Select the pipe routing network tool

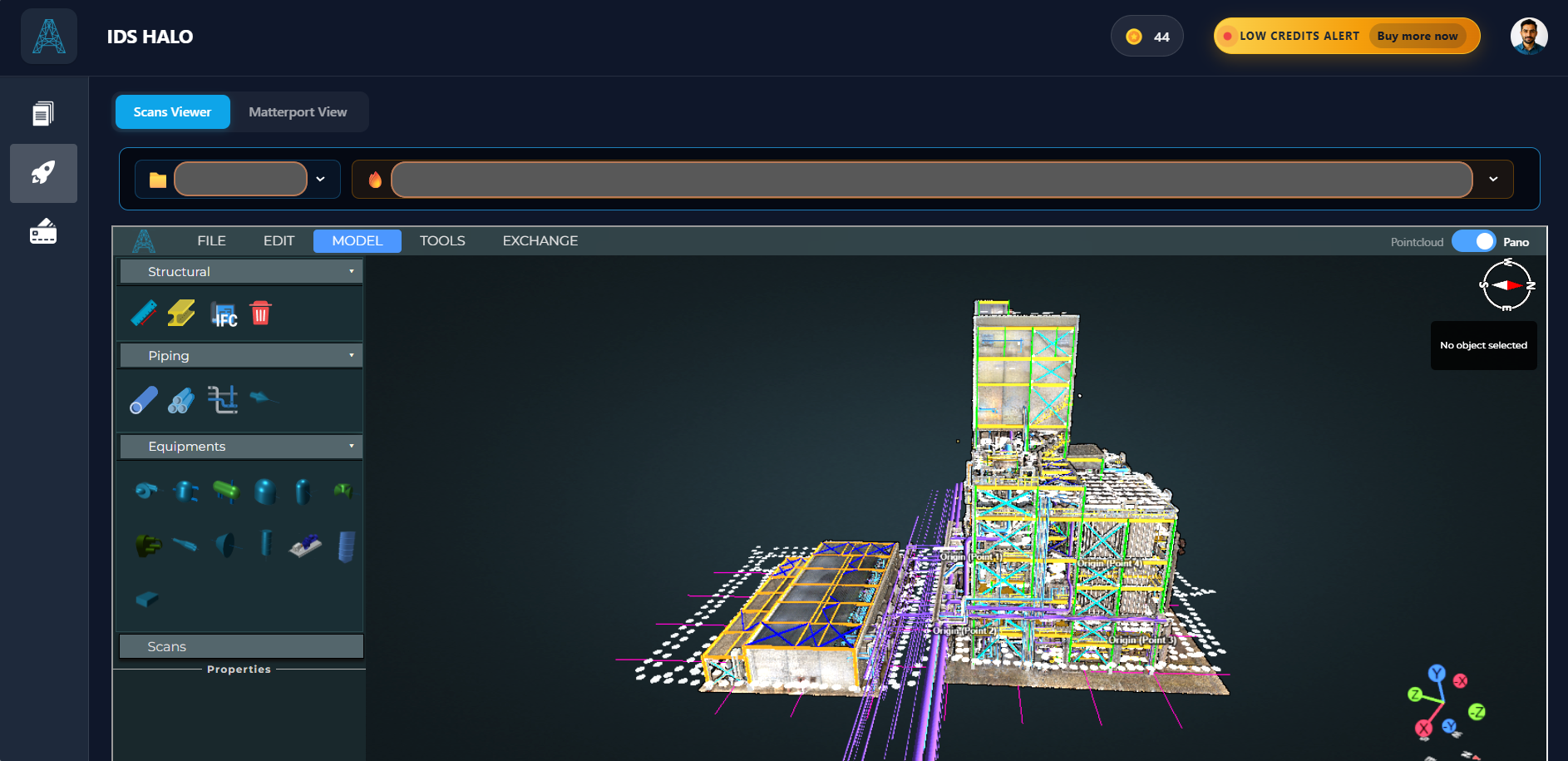pyautogui.click(x=222, y=399)
